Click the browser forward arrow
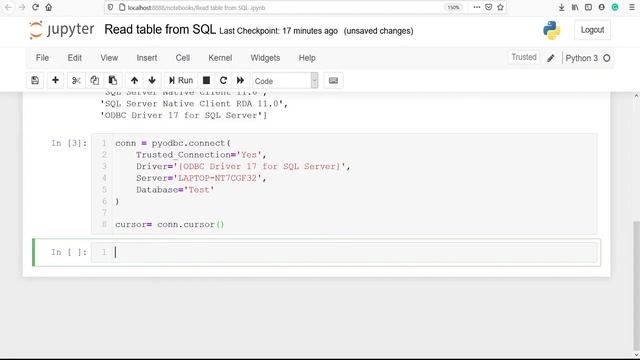The width and height of the screenshot is (640, 360). pos(22,7)
